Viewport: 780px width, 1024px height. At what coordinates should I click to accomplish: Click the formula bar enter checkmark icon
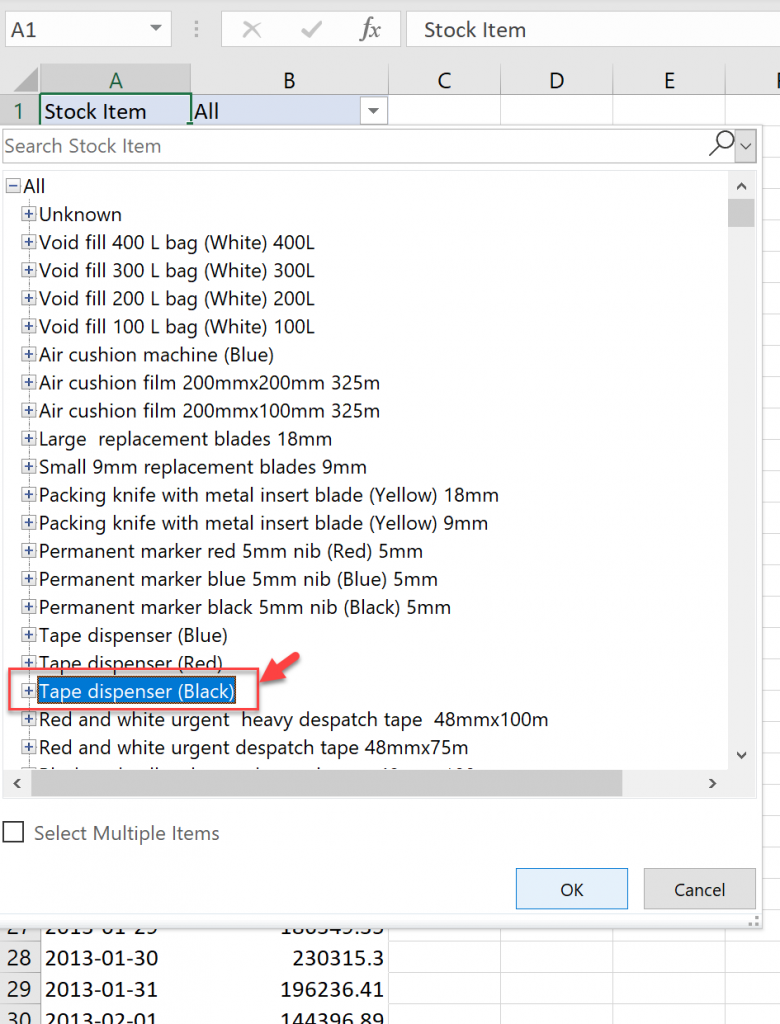click(311, 30)
